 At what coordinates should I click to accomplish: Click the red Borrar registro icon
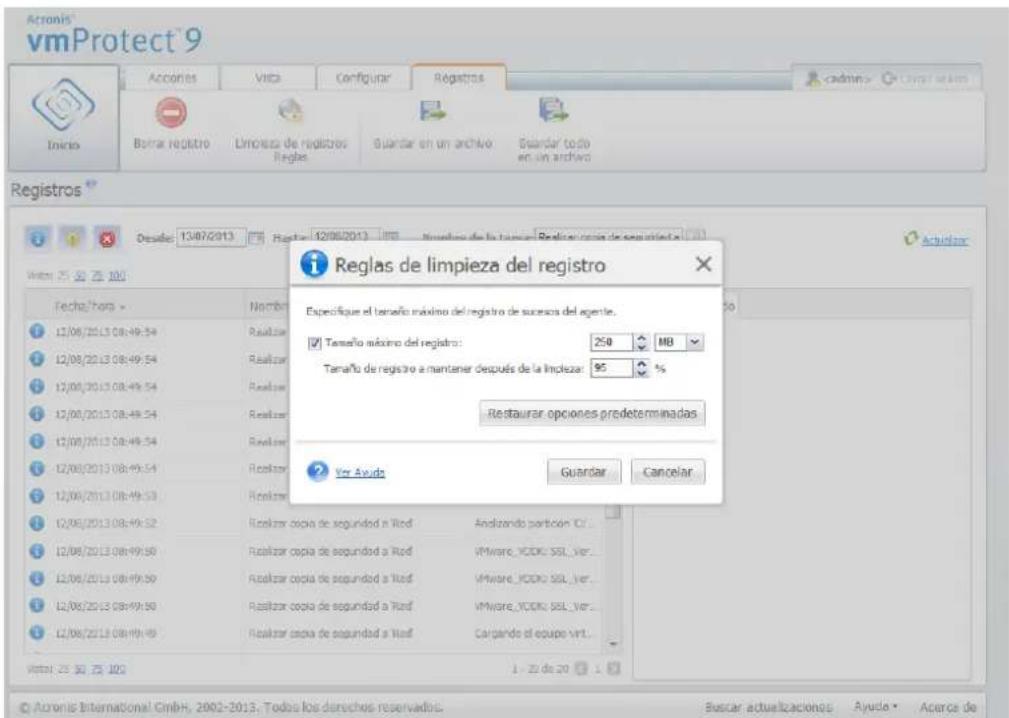[171, 113]
